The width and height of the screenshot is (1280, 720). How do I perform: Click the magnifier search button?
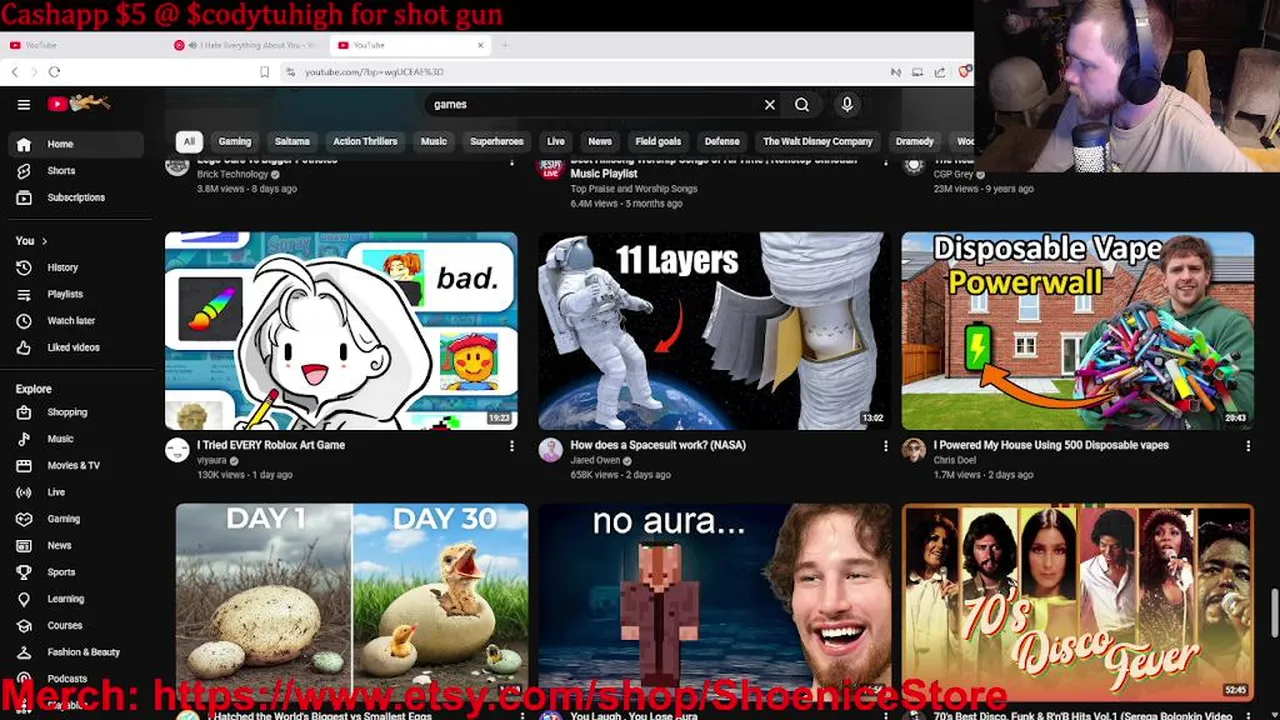click(802, 104)
